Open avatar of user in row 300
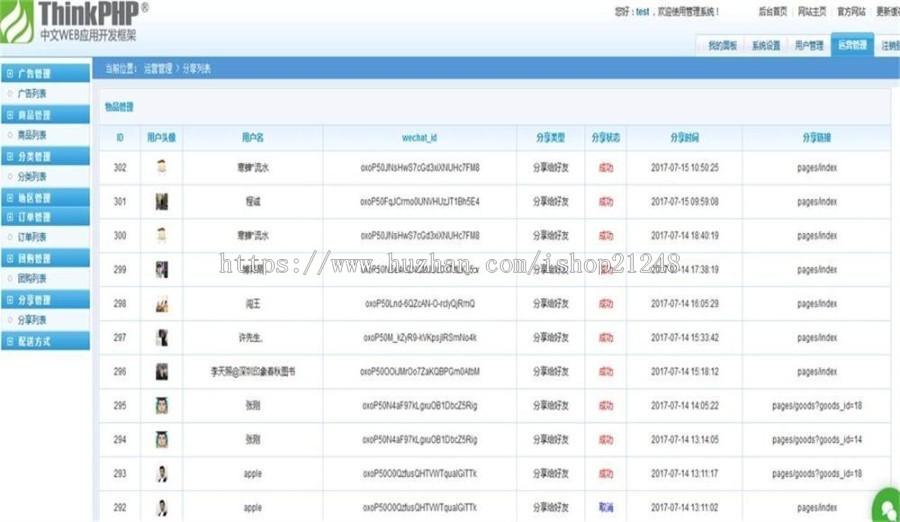900x522 pixels. pyautogui.click(x=162, y=235)
